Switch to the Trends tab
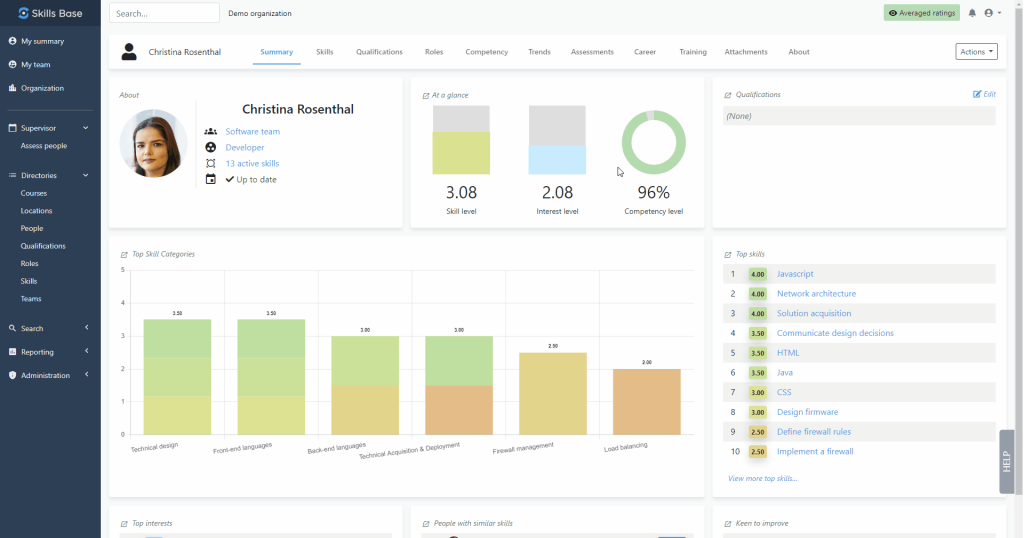 (539, 52)
